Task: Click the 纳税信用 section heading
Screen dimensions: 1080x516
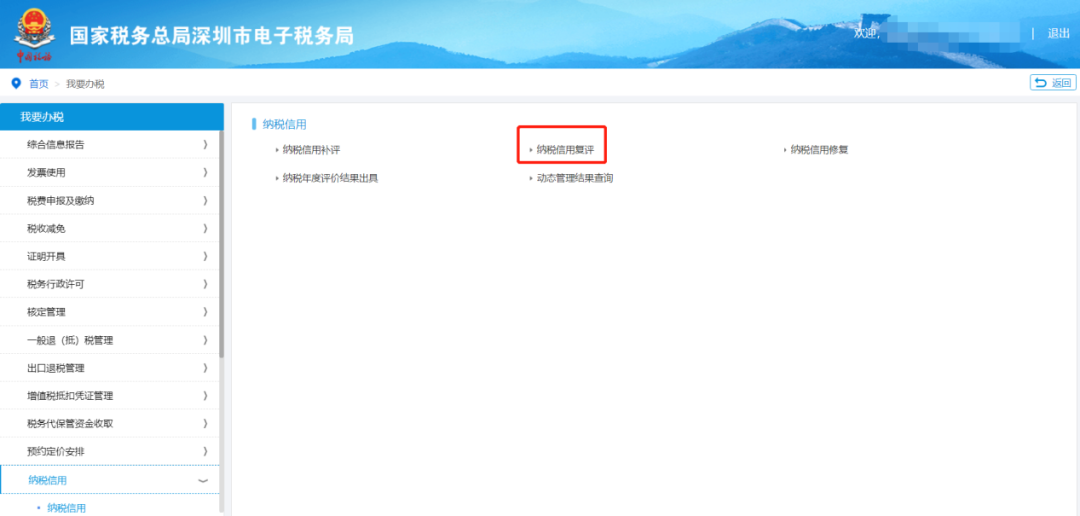Action: [284, 124]
